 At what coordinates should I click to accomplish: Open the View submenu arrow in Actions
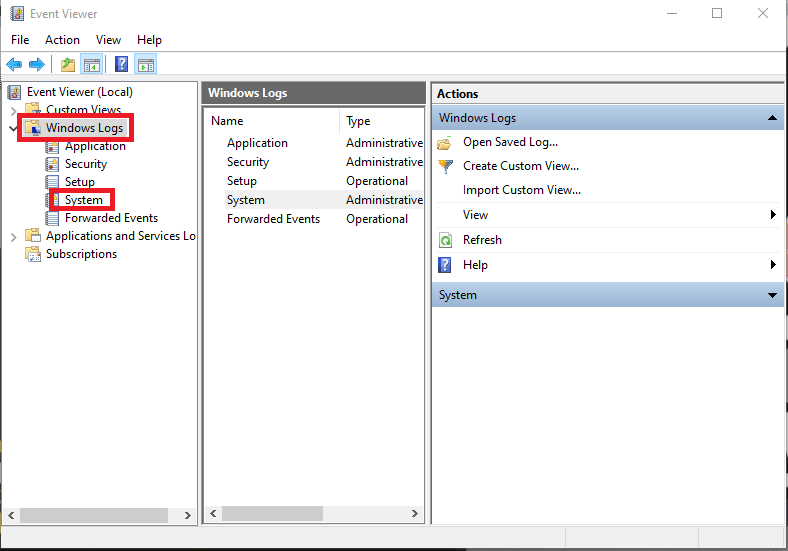(773, 215)
